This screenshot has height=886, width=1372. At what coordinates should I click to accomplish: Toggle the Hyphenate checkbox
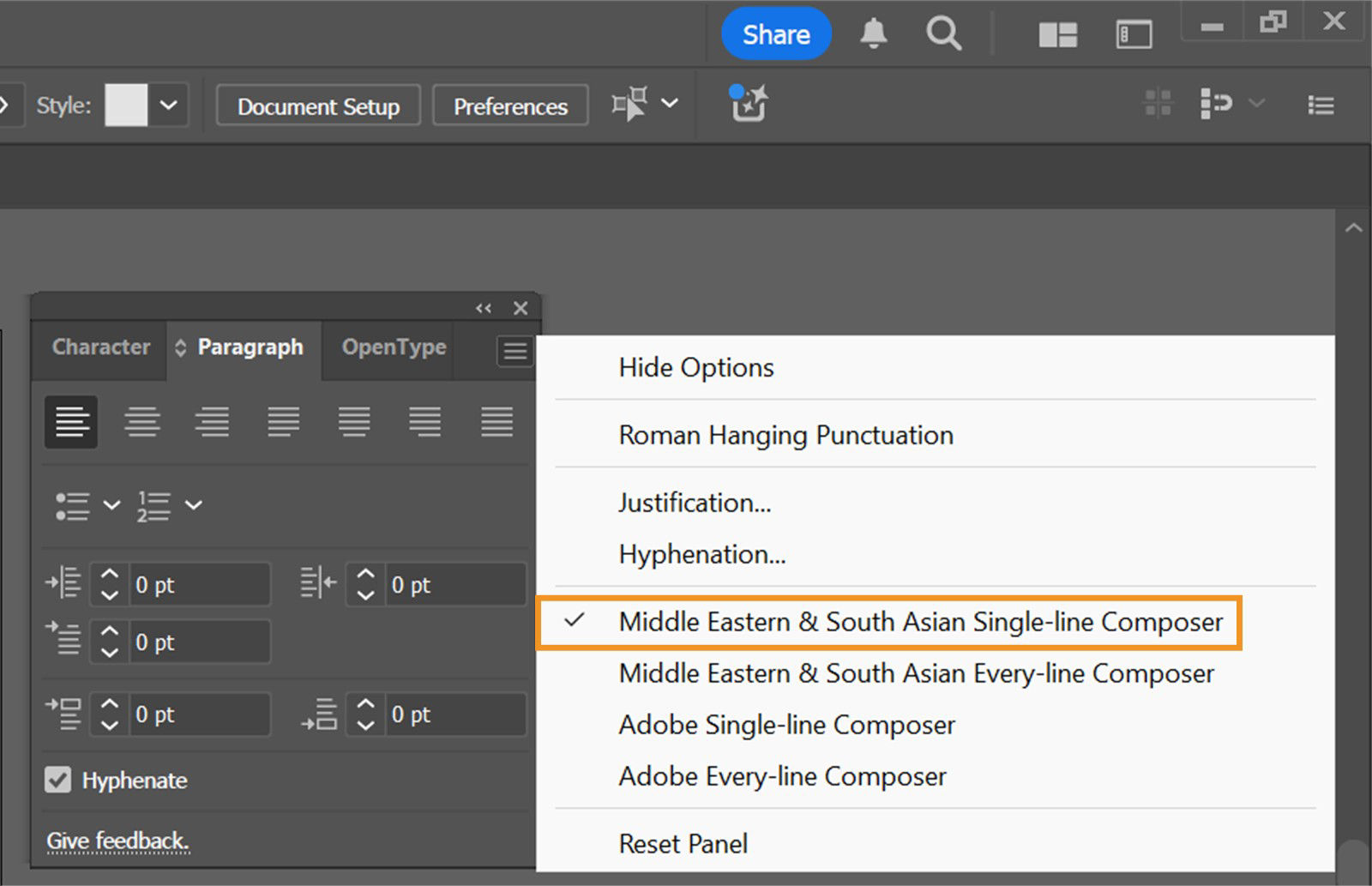(57, 780)
